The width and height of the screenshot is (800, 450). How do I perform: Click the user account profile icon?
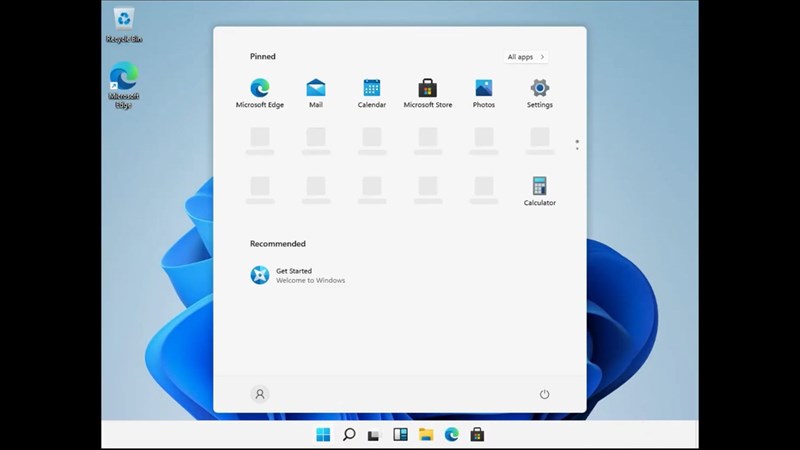[x=260, y=394]
